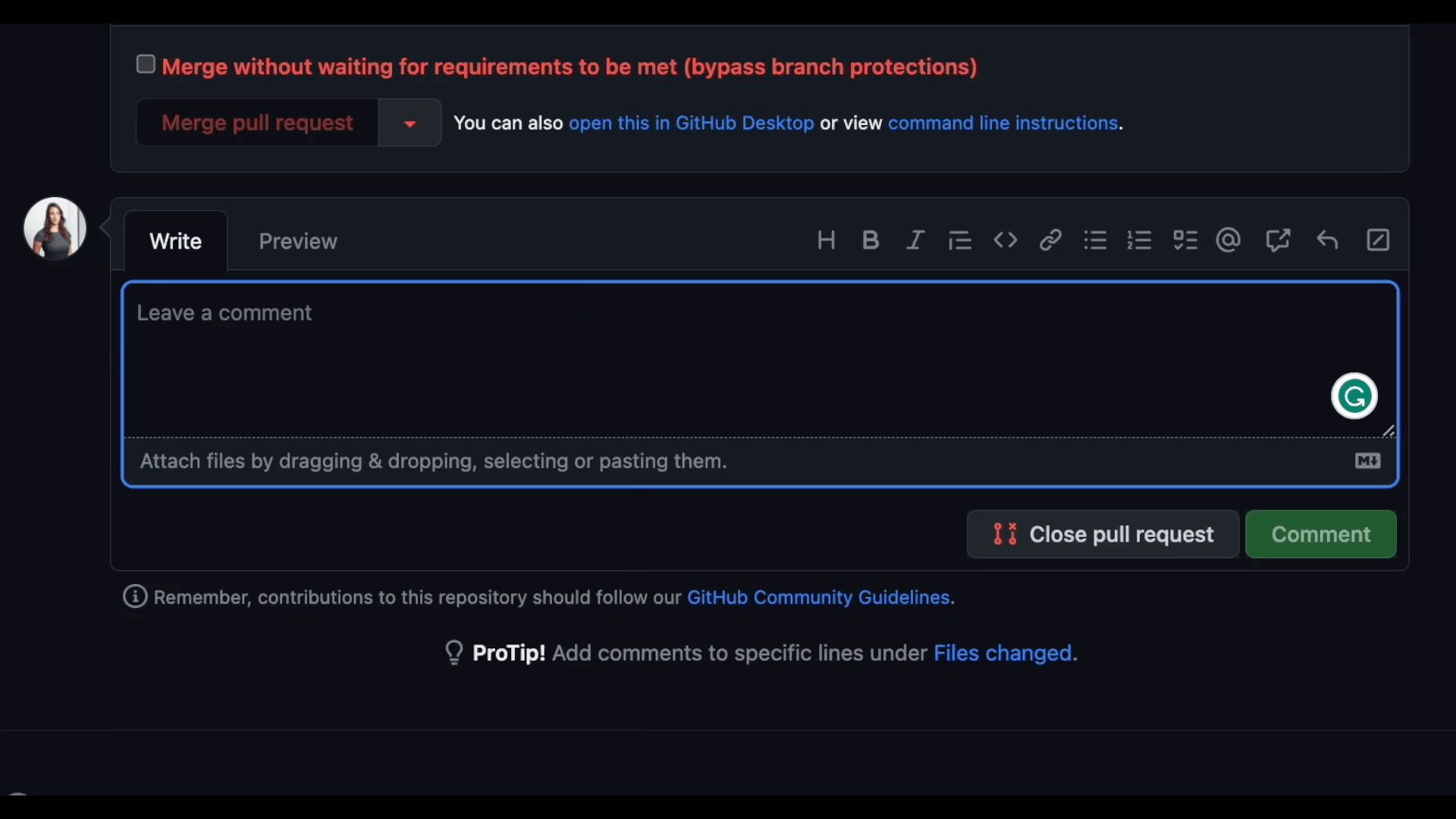The image size is (1456, 819).
Task: Insert code formatting
Action: point(1006,240)
